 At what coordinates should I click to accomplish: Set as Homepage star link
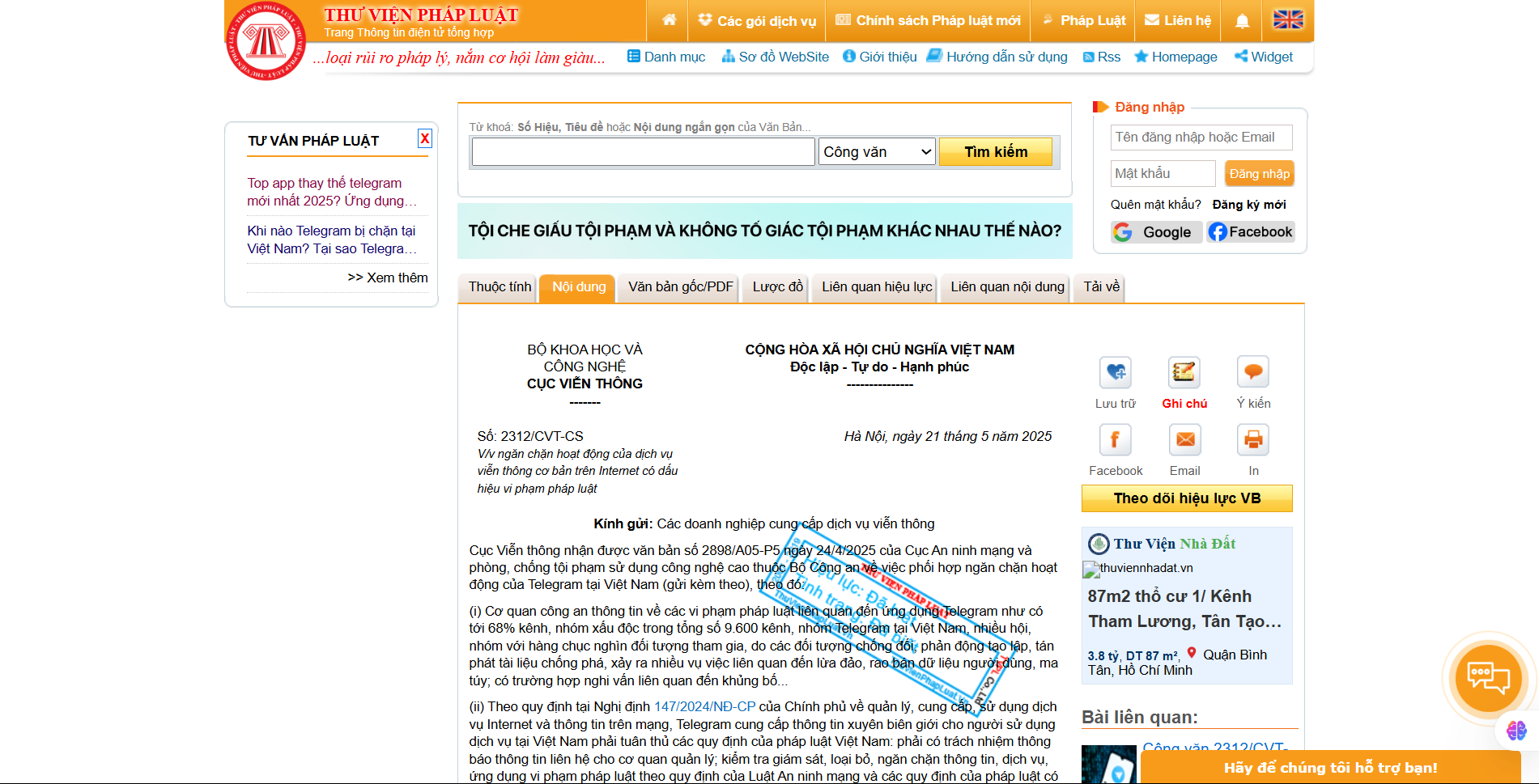click(1176, 57)
